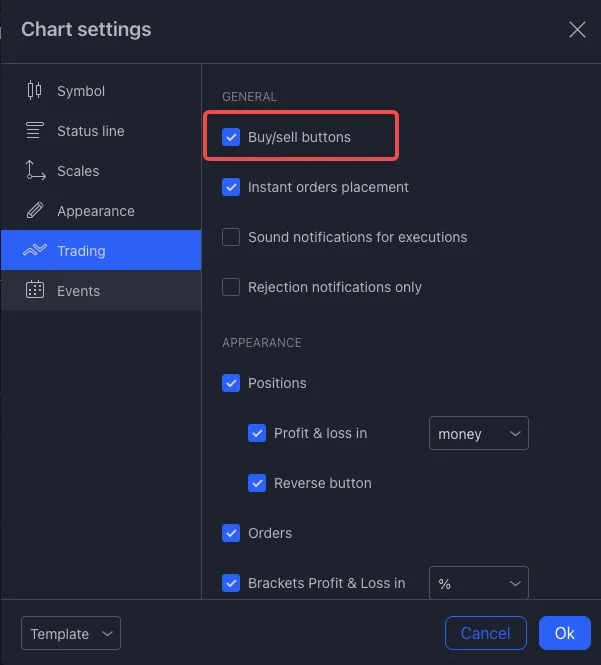
Task: Close the Chart settings dialog
Action: (577, 30)
